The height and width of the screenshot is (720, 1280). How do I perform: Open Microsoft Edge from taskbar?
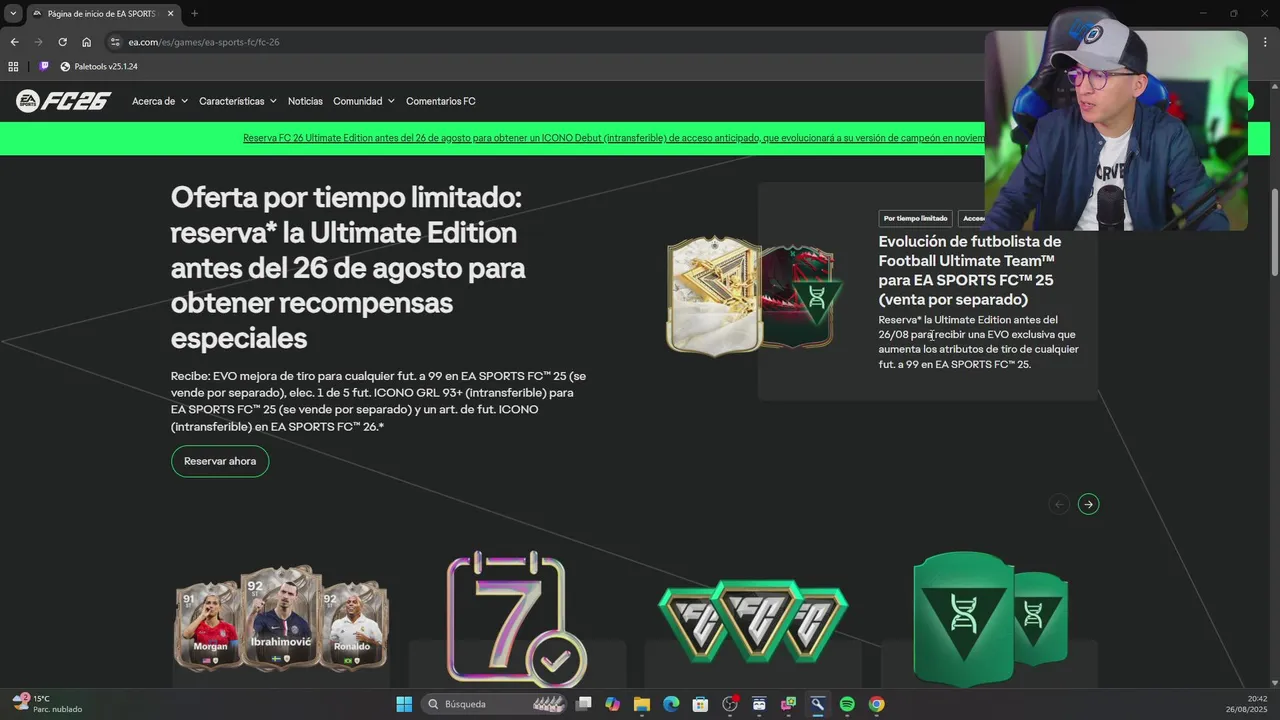(671, 704)
